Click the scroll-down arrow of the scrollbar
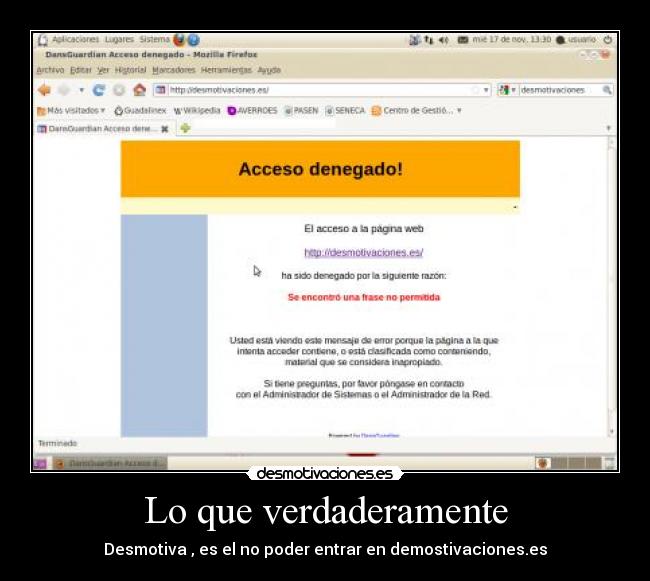The height and width of the screenshot is (581, 650). (611, 432)
